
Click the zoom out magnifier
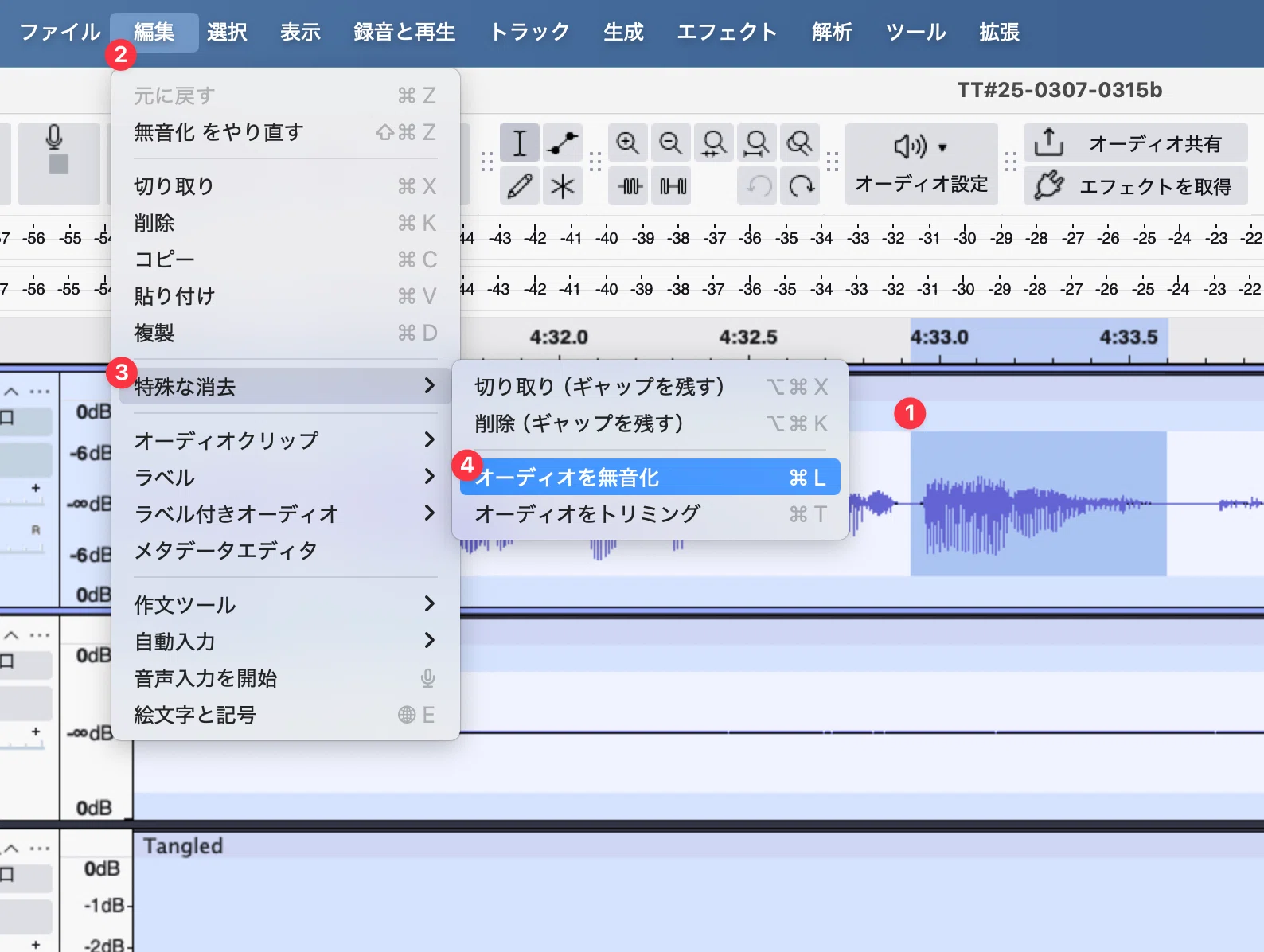tap(671, 143)
